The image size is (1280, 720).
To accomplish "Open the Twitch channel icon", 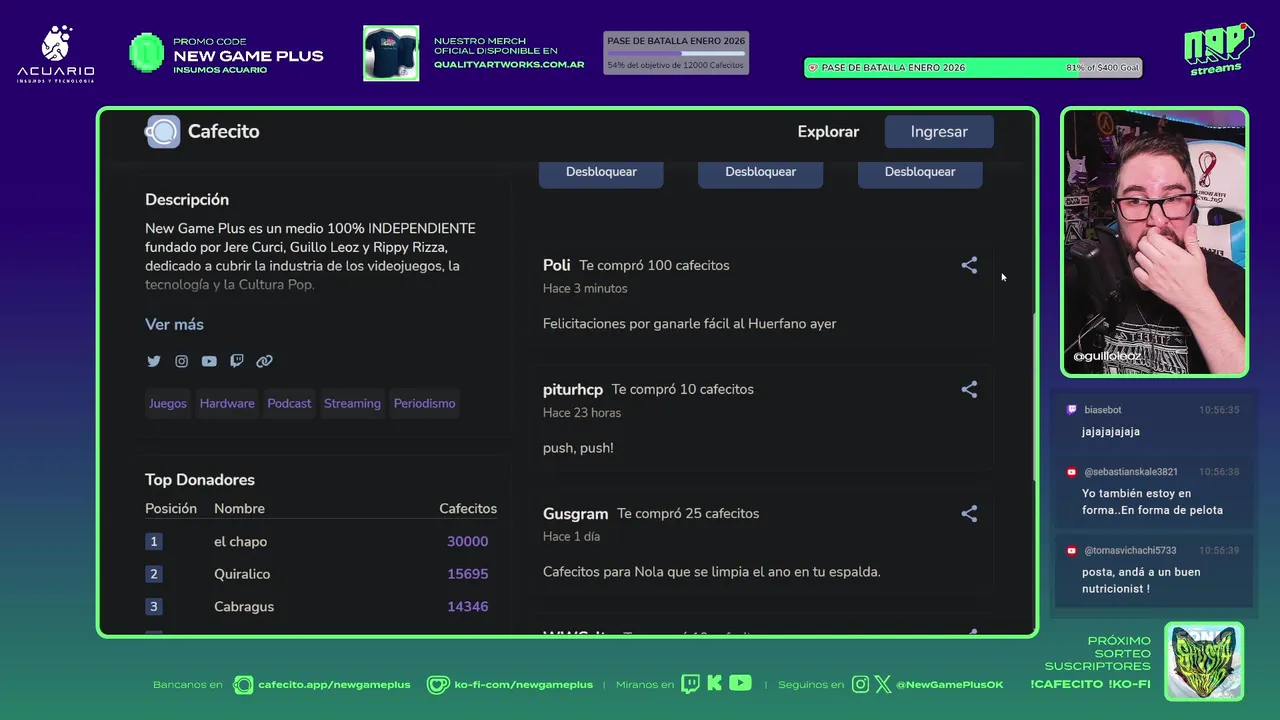I will [x=237, y=361].
